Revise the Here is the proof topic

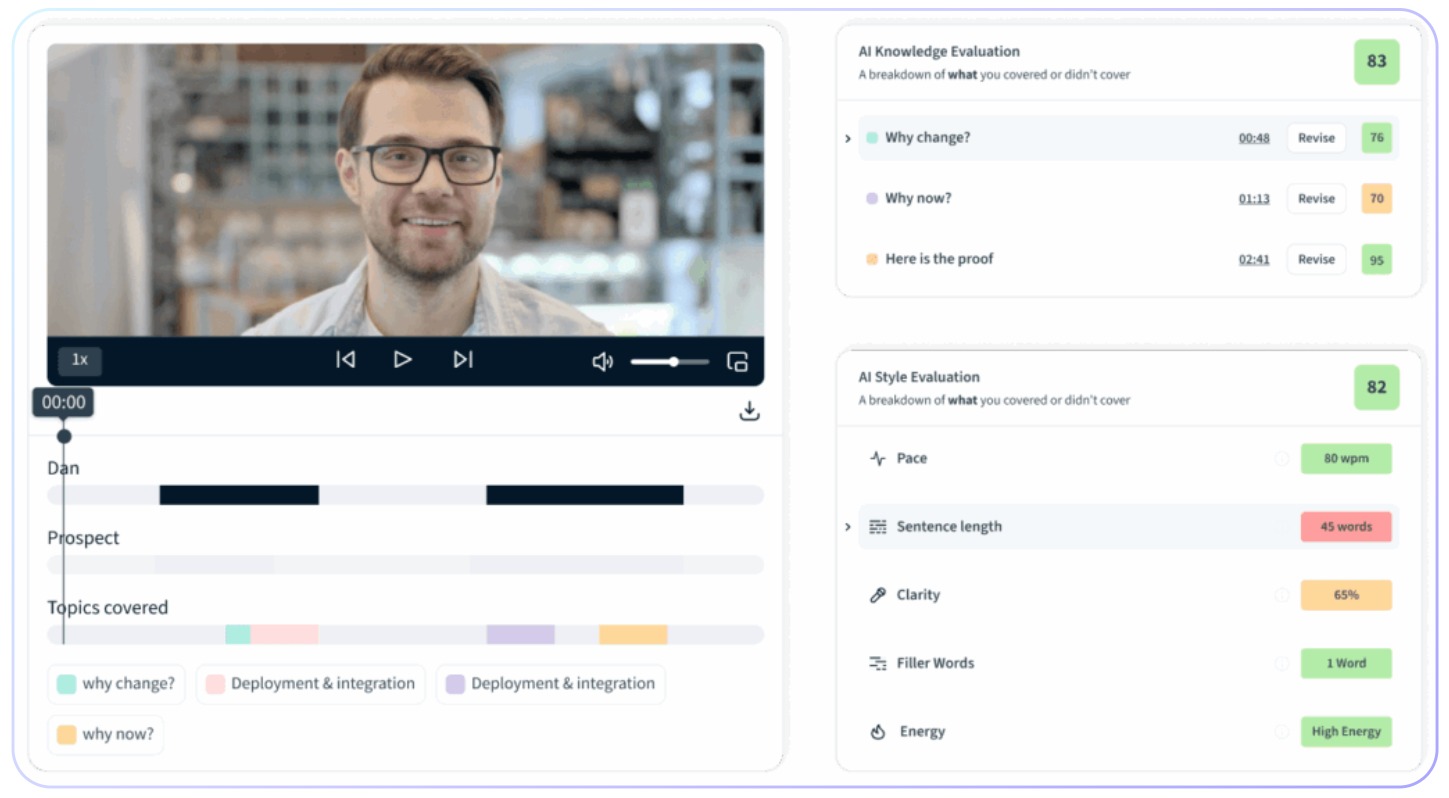coord(1316,259)
